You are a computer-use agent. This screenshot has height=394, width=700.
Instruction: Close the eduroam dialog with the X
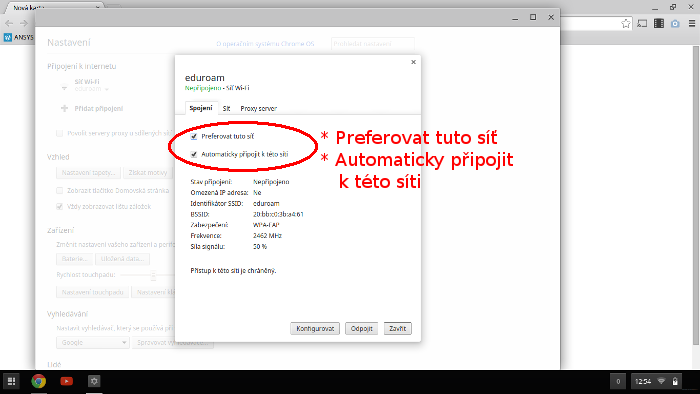[x=413, y=62]
